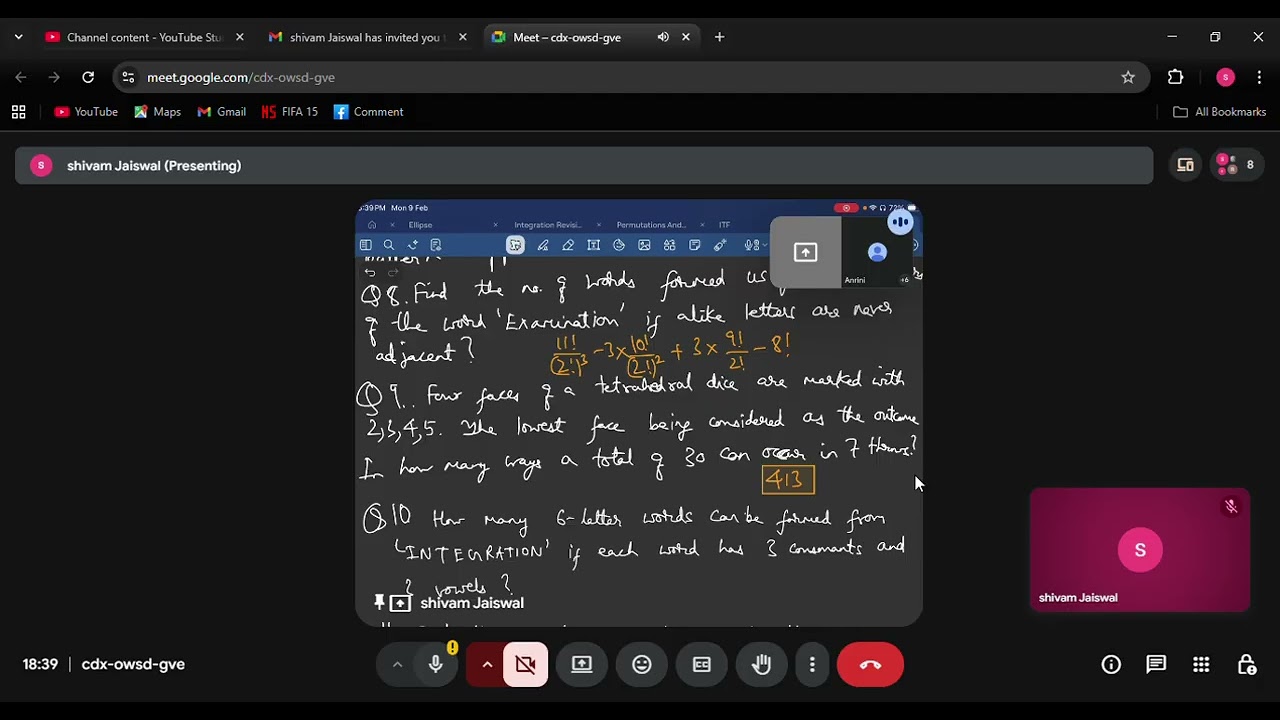Open the YouTube bookmark

coord(86,112)
